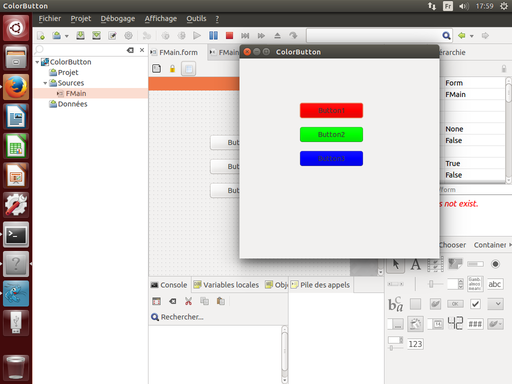Click the toolbar search input field
Image resolution: width=512 pixels, height=384 pixels.
[x=374, y=35]
